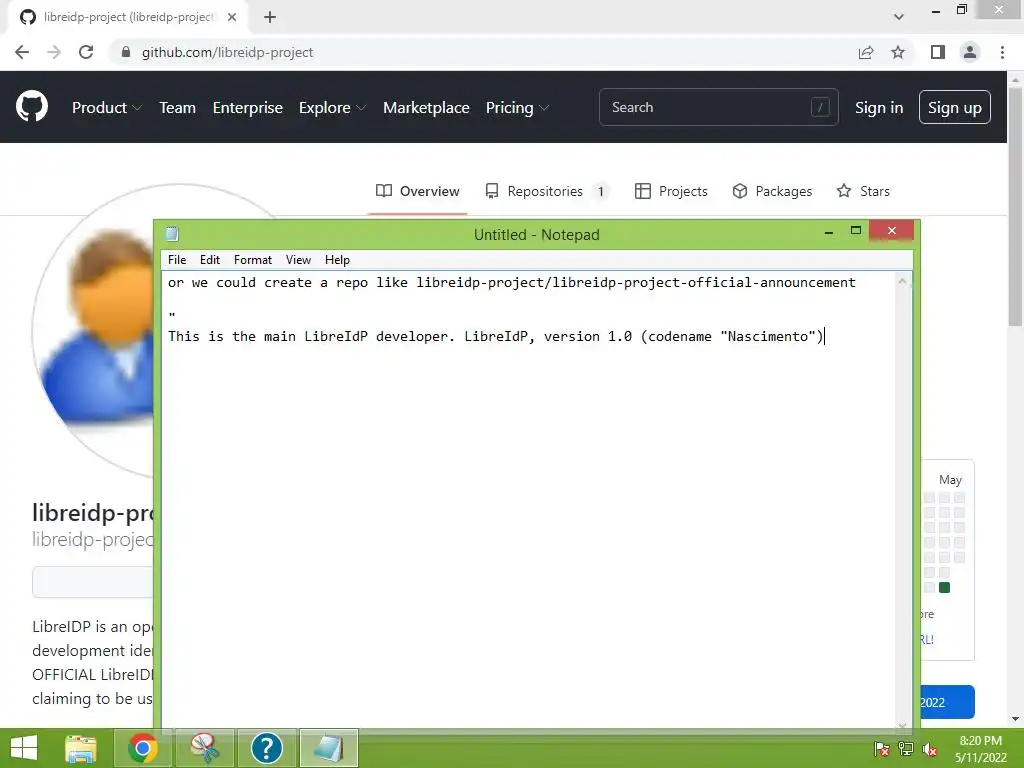Go back with Chrome's back arrow
This screenshot has height=768, width=1024.
click(x=22, y=52)
